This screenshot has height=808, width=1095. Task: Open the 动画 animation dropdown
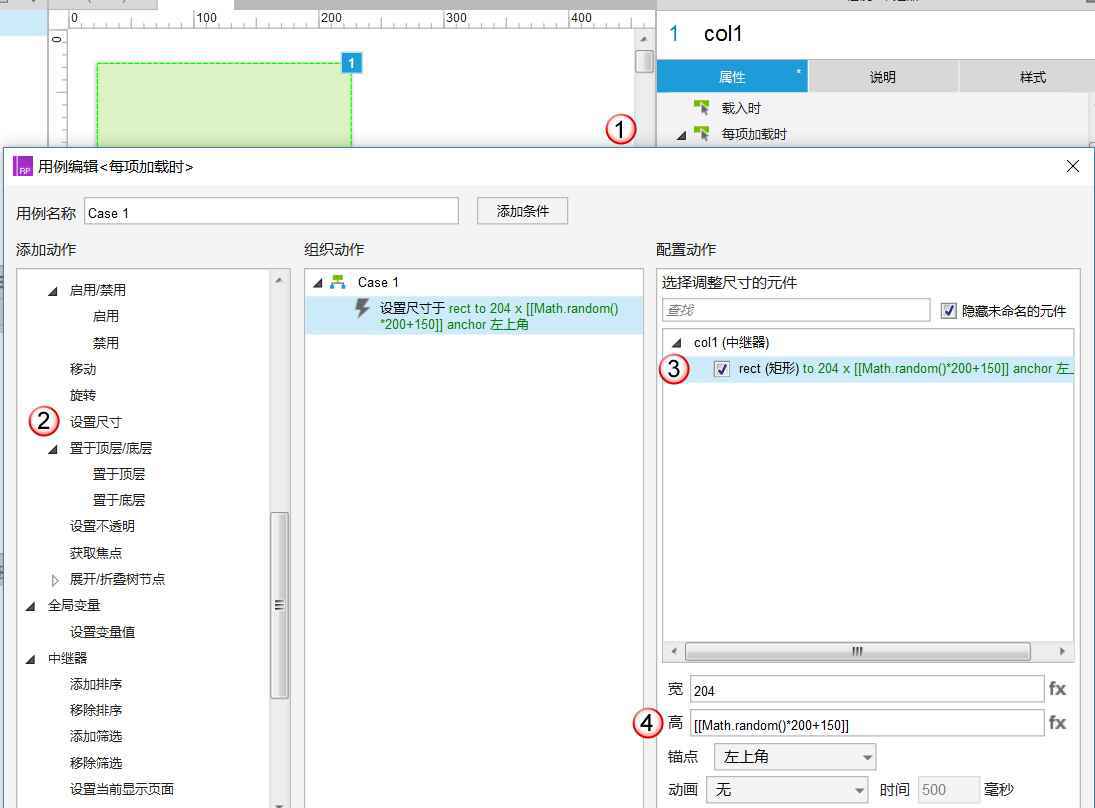point(787,790)
